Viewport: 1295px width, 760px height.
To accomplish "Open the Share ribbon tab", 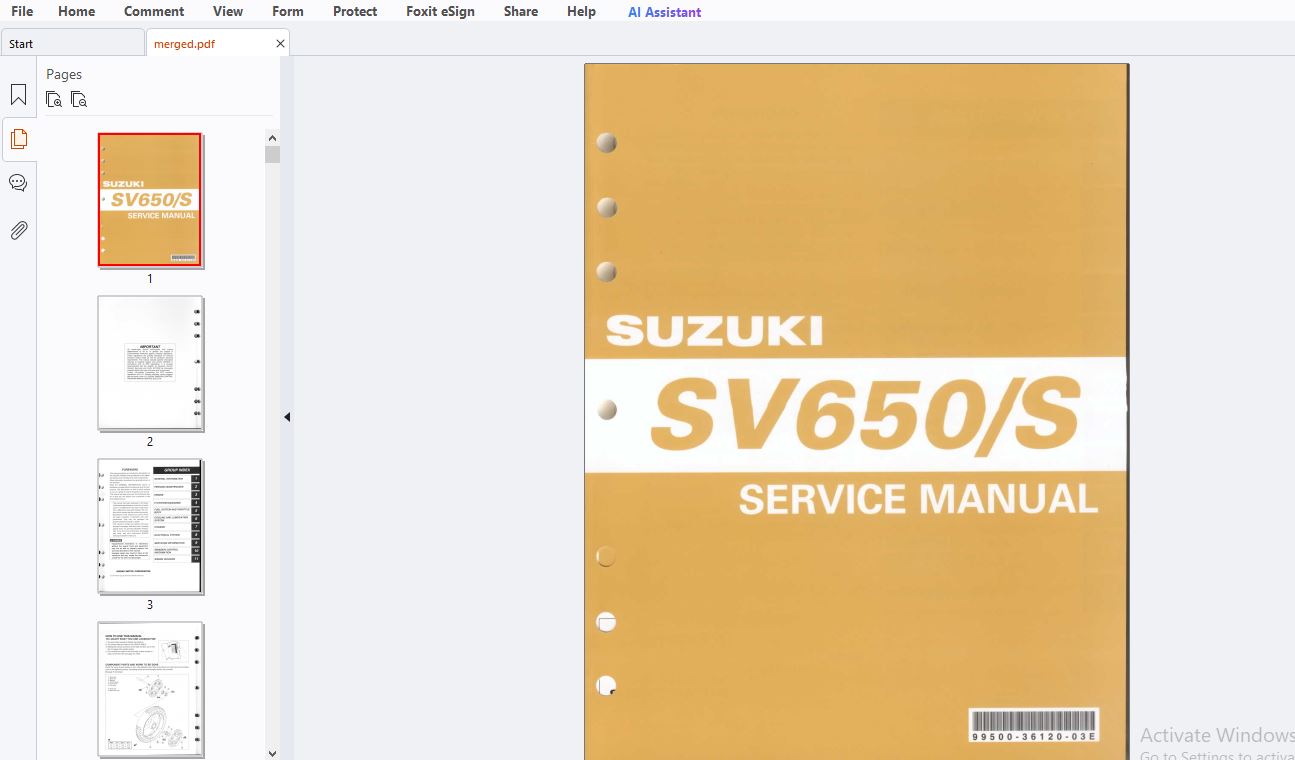I will [521, 11].
